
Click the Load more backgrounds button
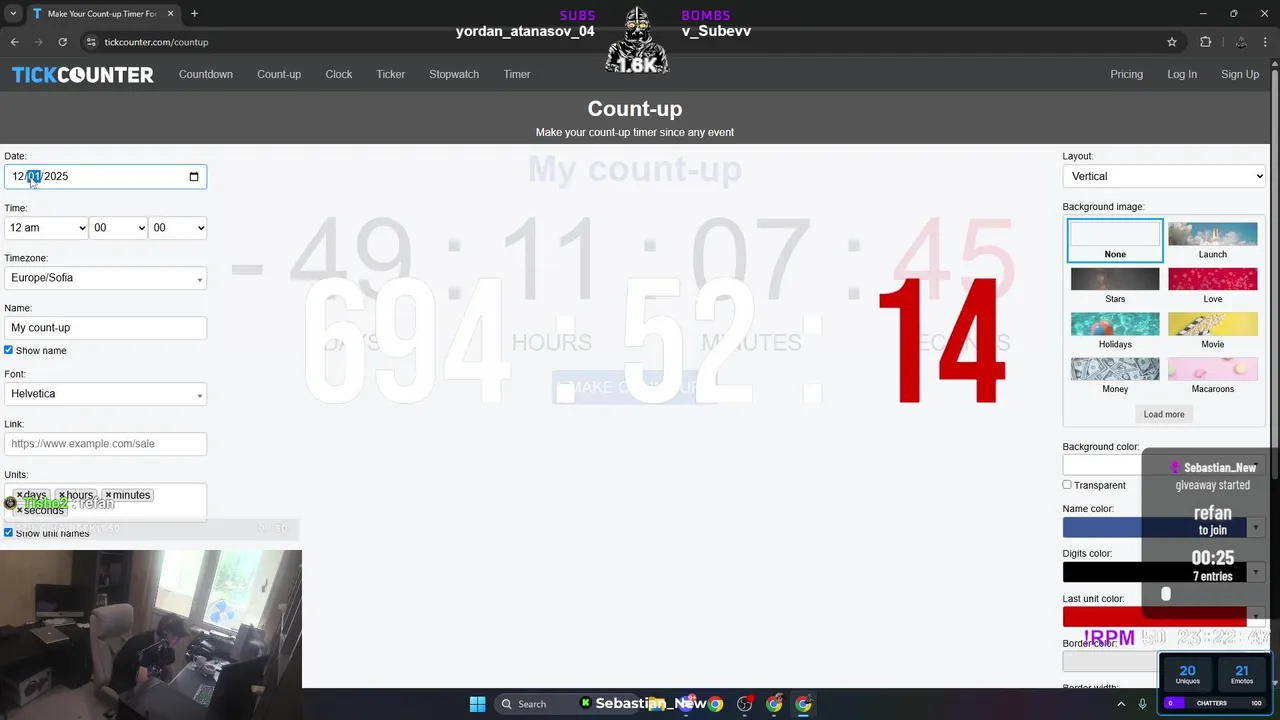1164,414
